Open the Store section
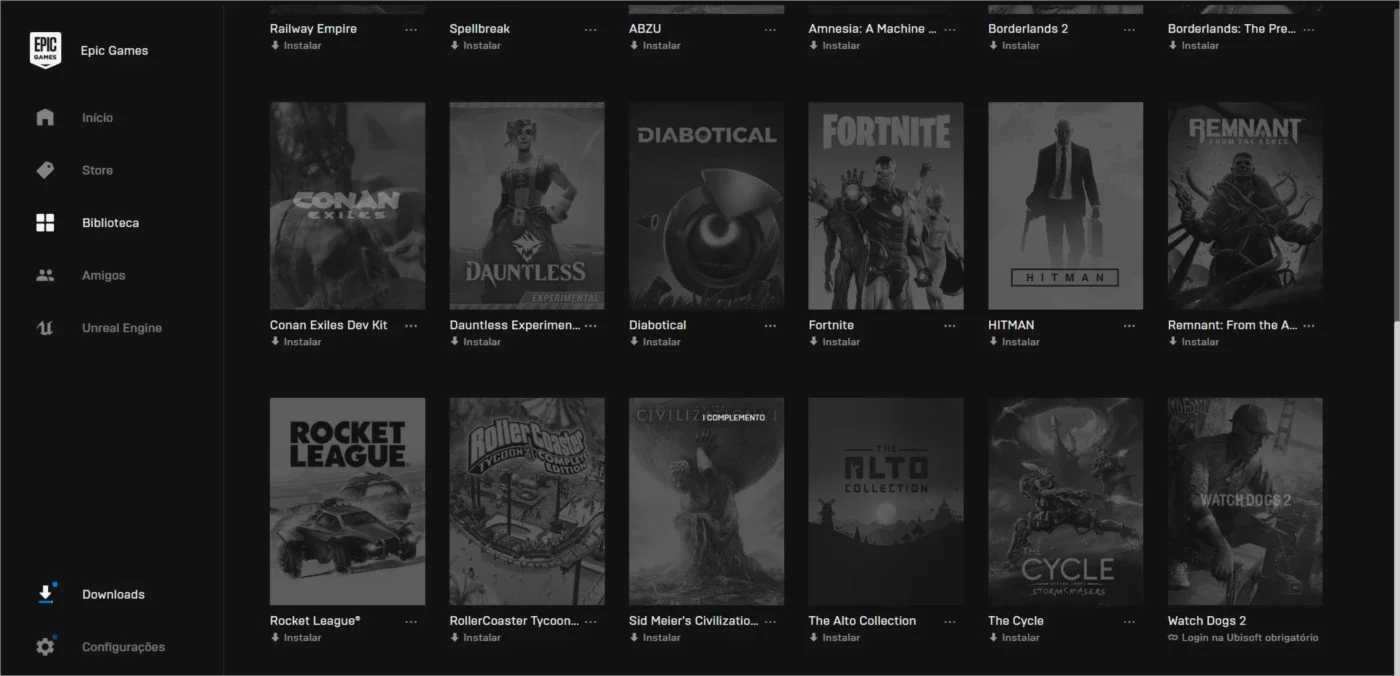Screen dimensions: 1400x676 pos(98,170)
